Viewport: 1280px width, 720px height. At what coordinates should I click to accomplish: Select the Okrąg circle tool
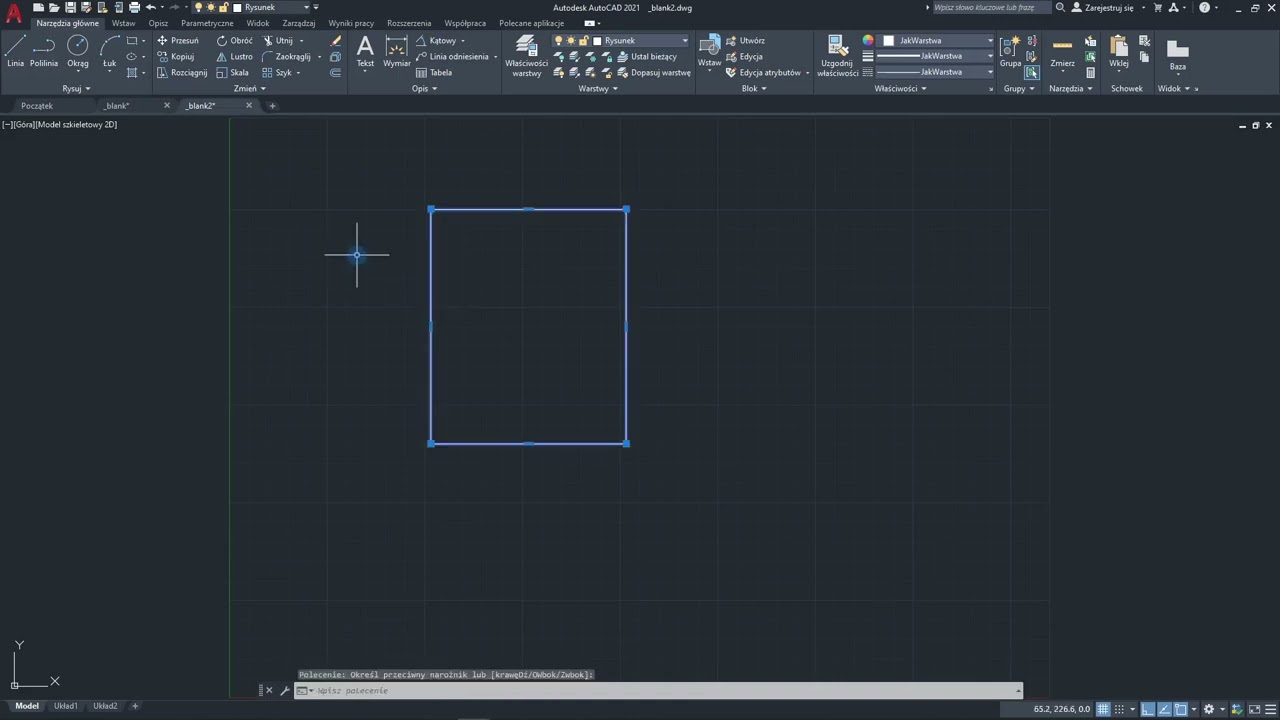[x=77, y=52]
